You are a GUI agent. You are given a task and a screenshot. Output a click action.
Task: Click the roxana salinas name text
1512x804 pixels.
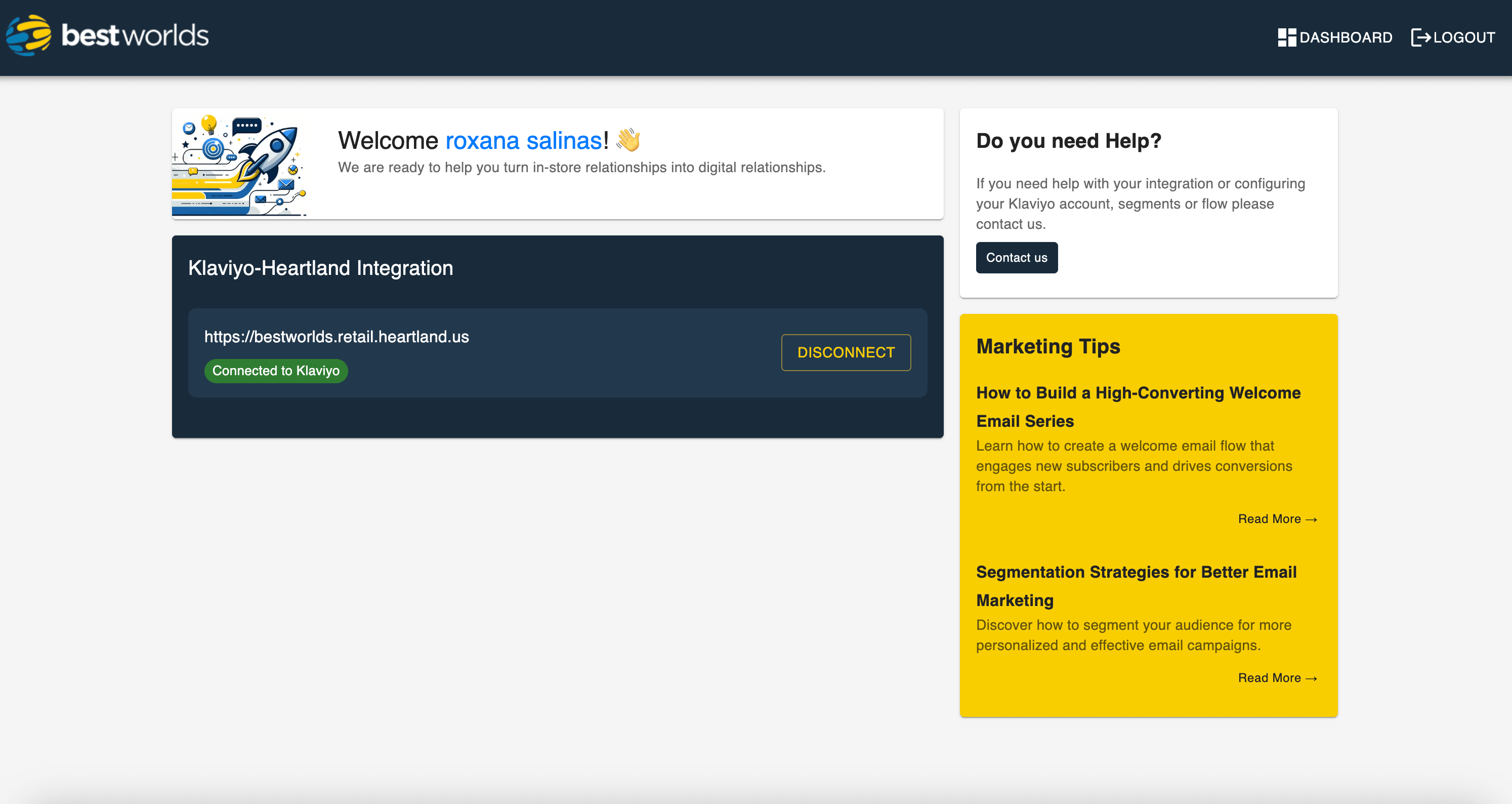[x=524, y=140]
